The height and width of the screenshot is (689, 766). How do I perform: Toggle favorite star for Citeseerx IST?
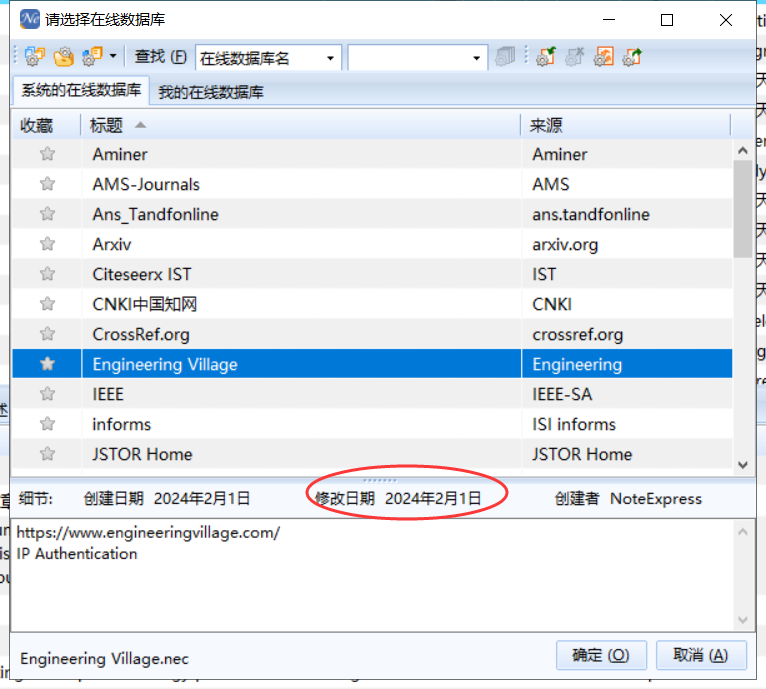tap(47, 274)
